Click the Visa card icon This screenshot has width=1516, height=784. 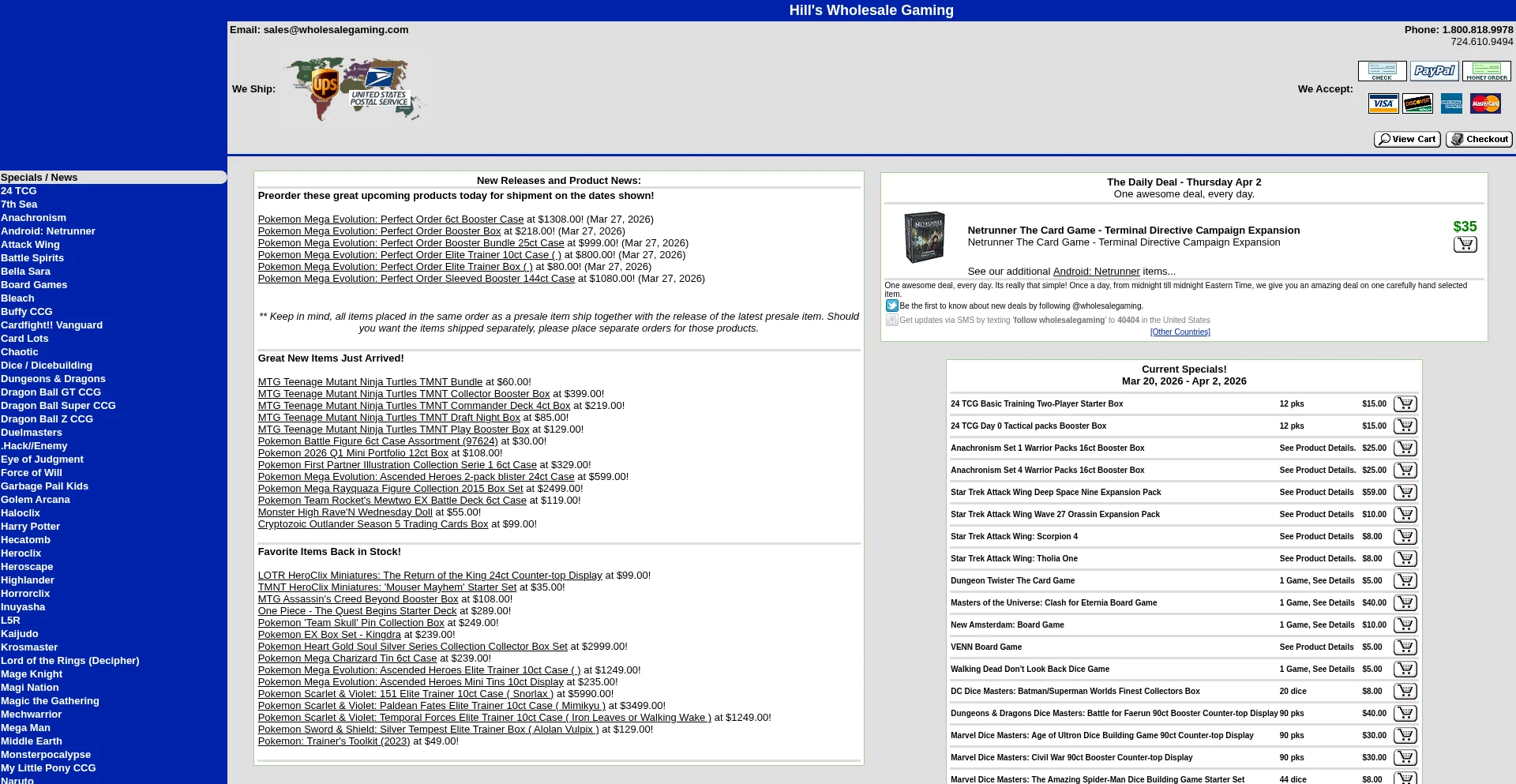point(1383,103)
